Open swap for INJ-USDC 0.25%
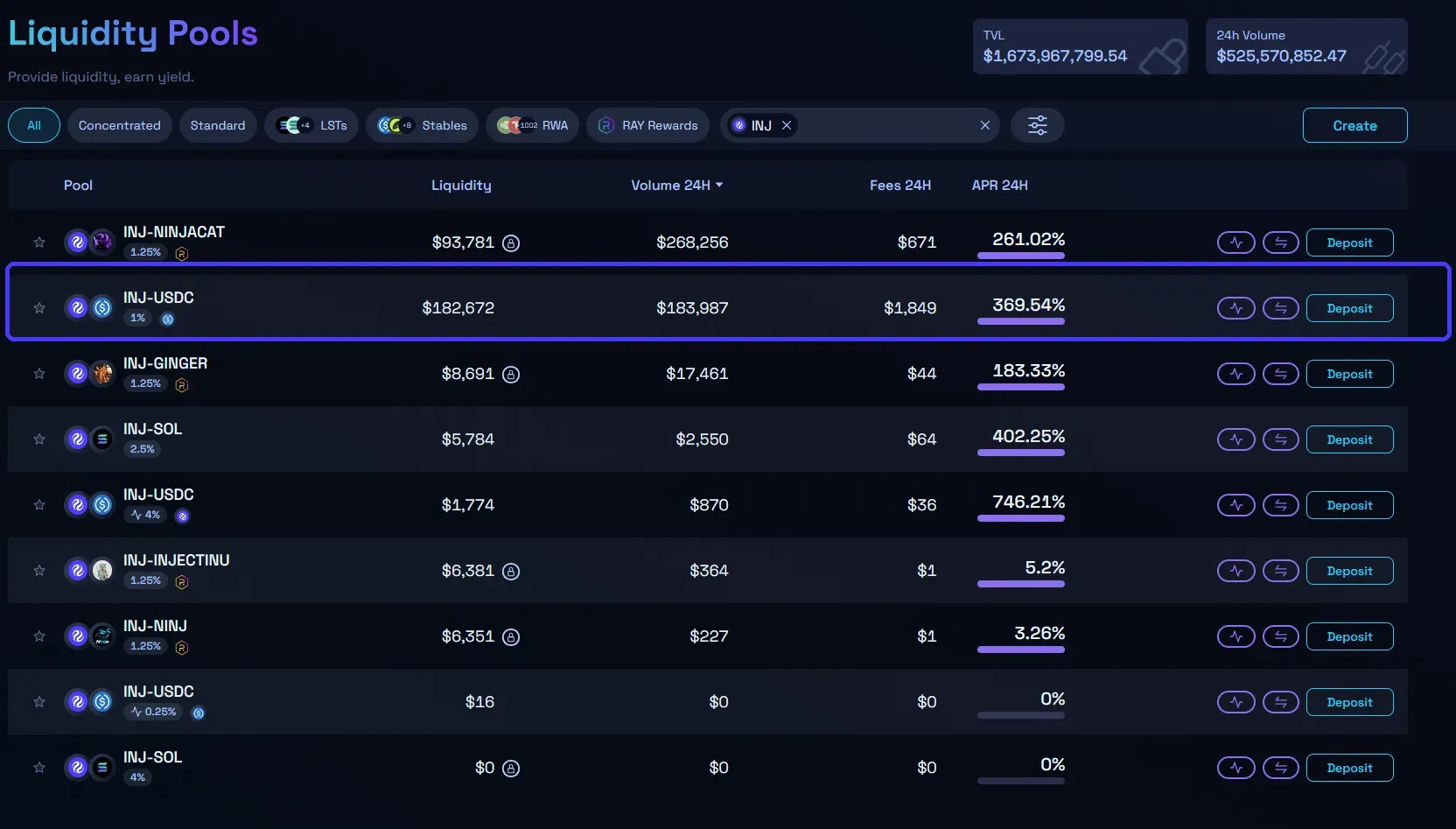This screenshot has height=829, width=1456. point(1280,702)
